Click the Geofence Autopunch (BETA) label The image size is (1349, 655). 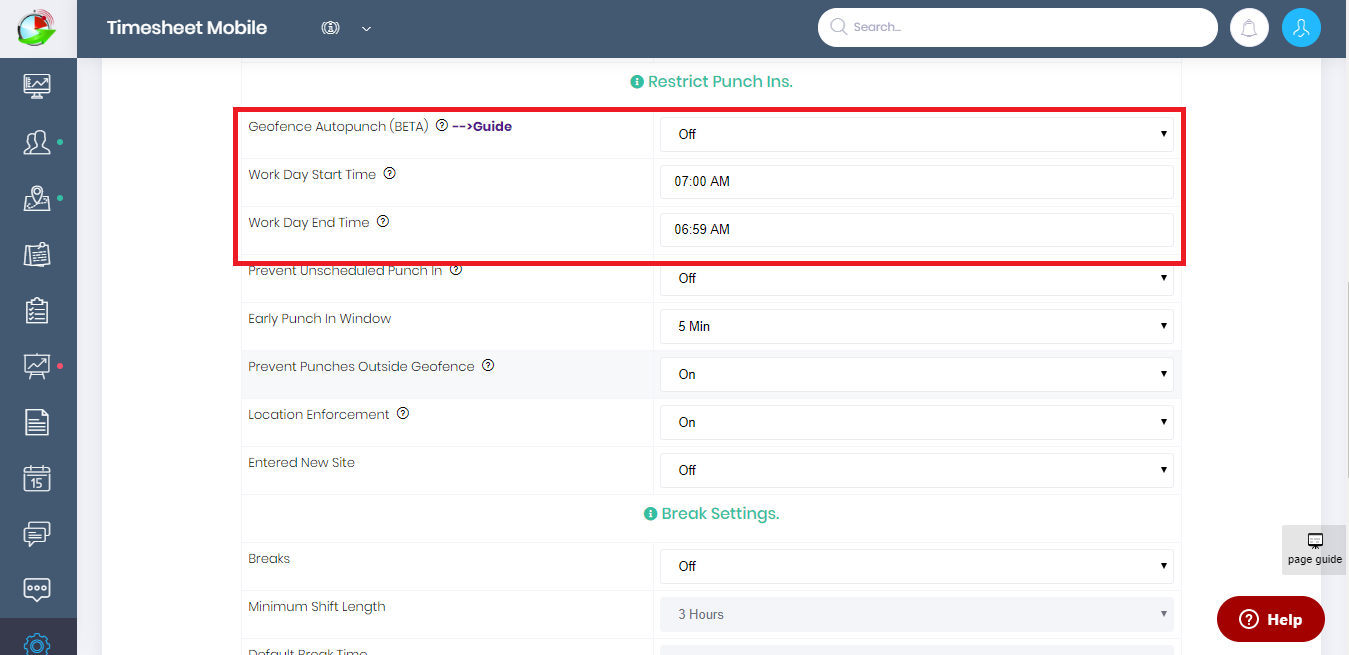pos(338,127)
